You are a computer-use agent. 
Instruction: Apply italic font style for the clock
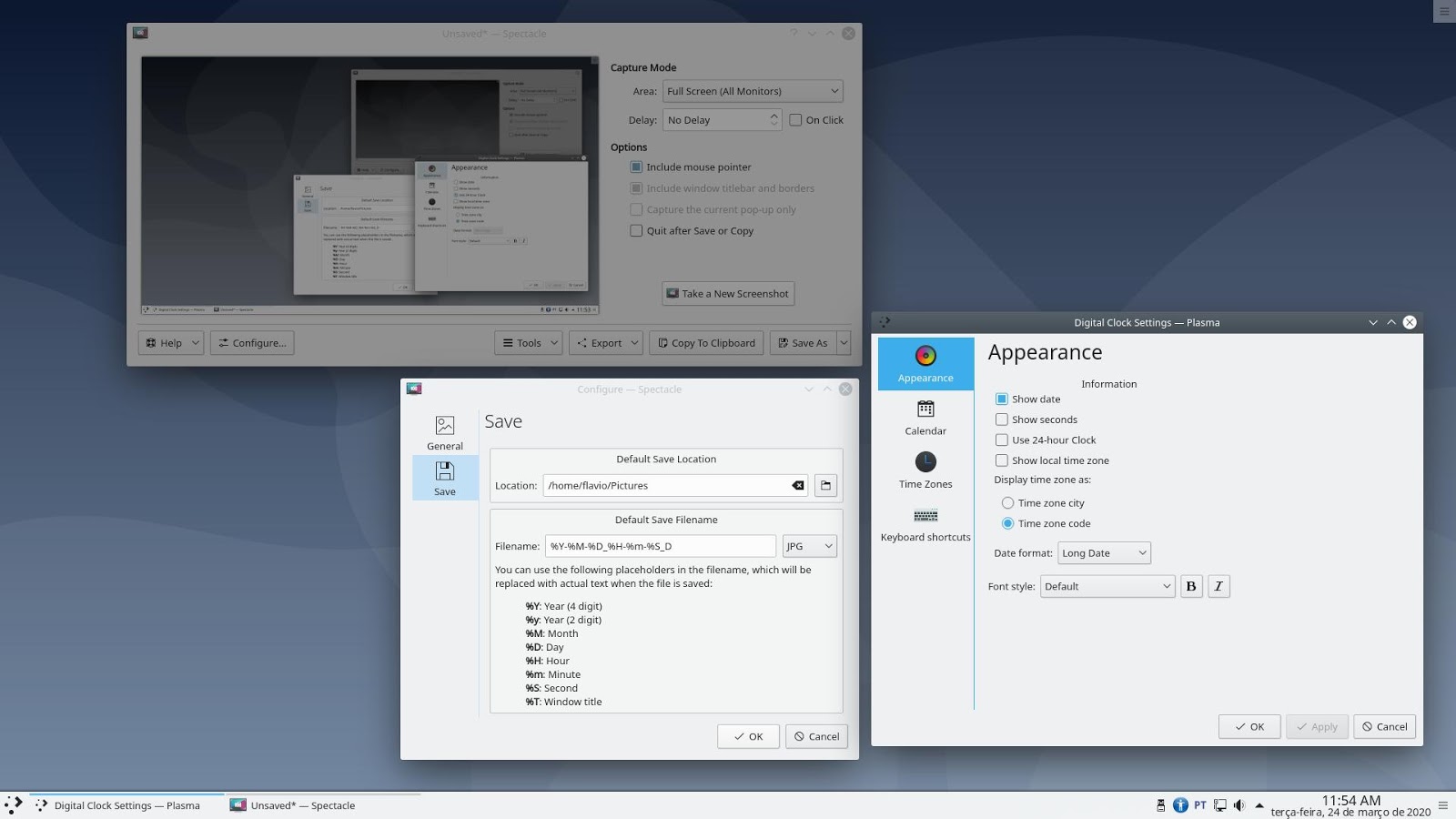coord(1219,586)
